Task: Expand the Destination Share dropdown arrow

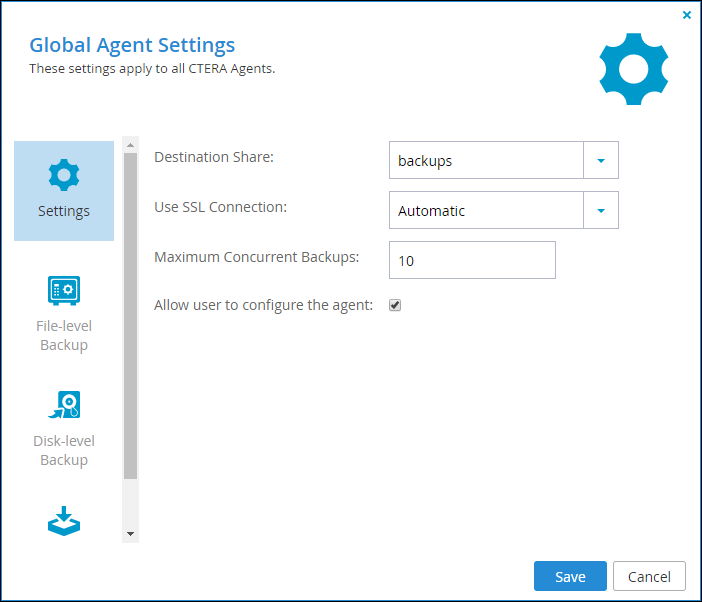Action: pyautogui.click(x=601, y=160)
